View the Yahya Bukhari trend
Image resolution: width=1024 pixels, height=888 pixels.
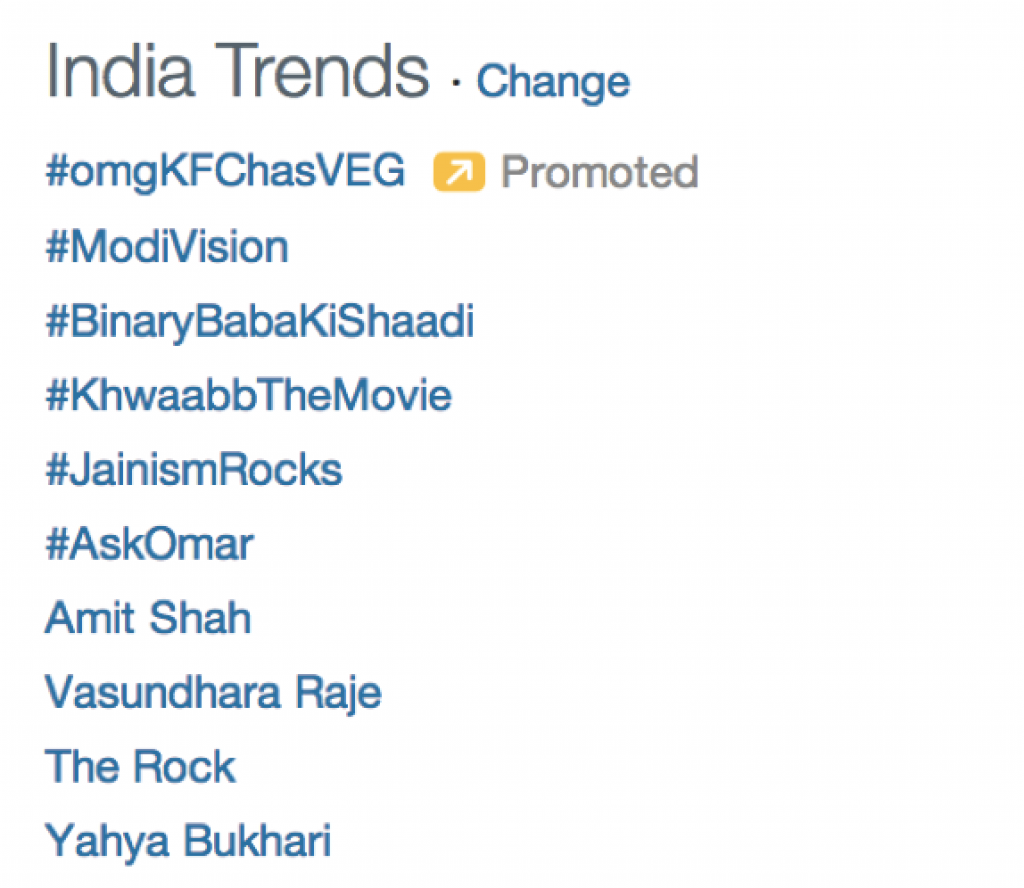(188, 841)
